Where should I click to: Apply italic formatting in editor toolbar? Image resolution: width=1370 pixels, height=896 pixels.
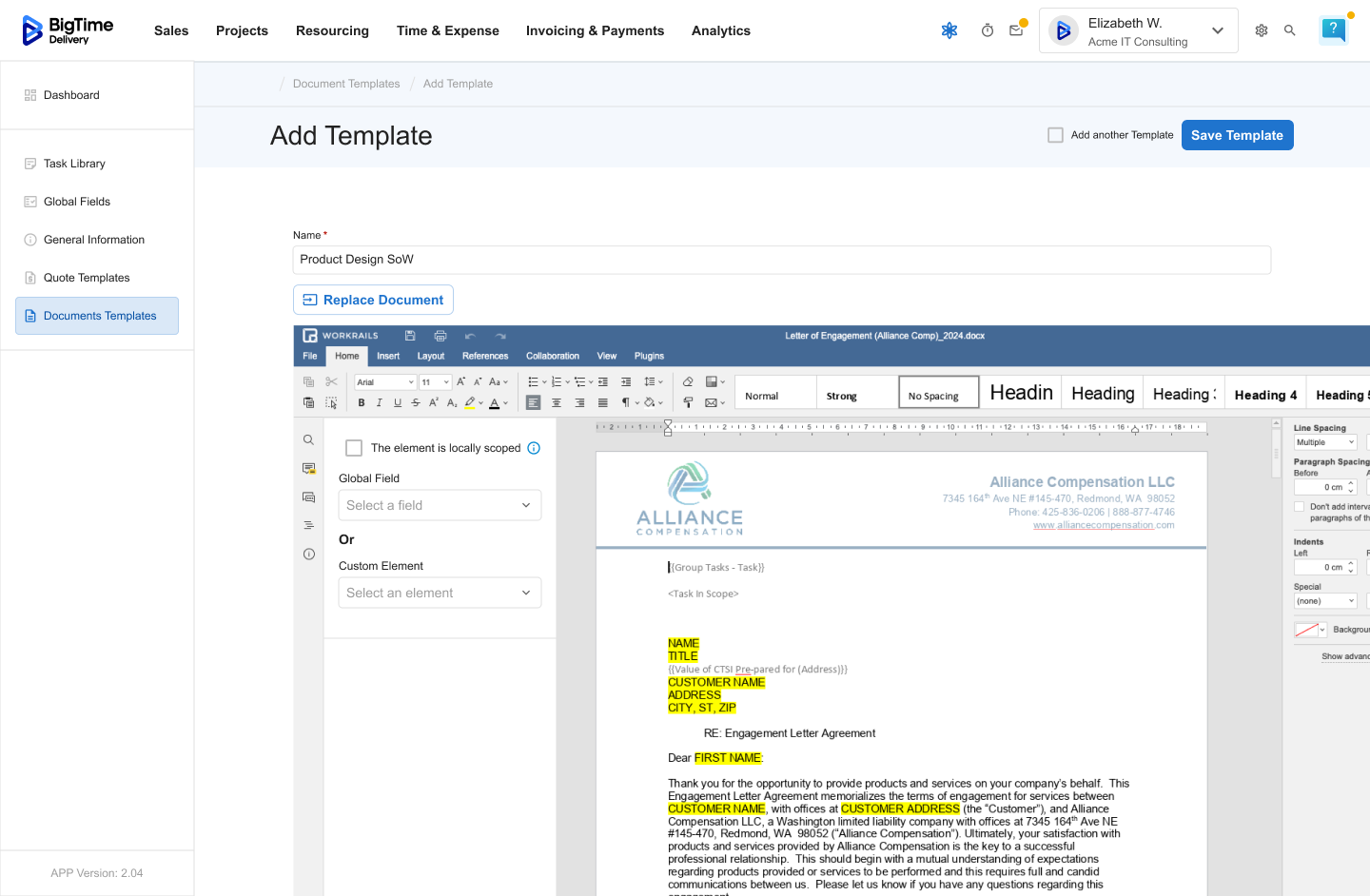[x=380, y=403]
